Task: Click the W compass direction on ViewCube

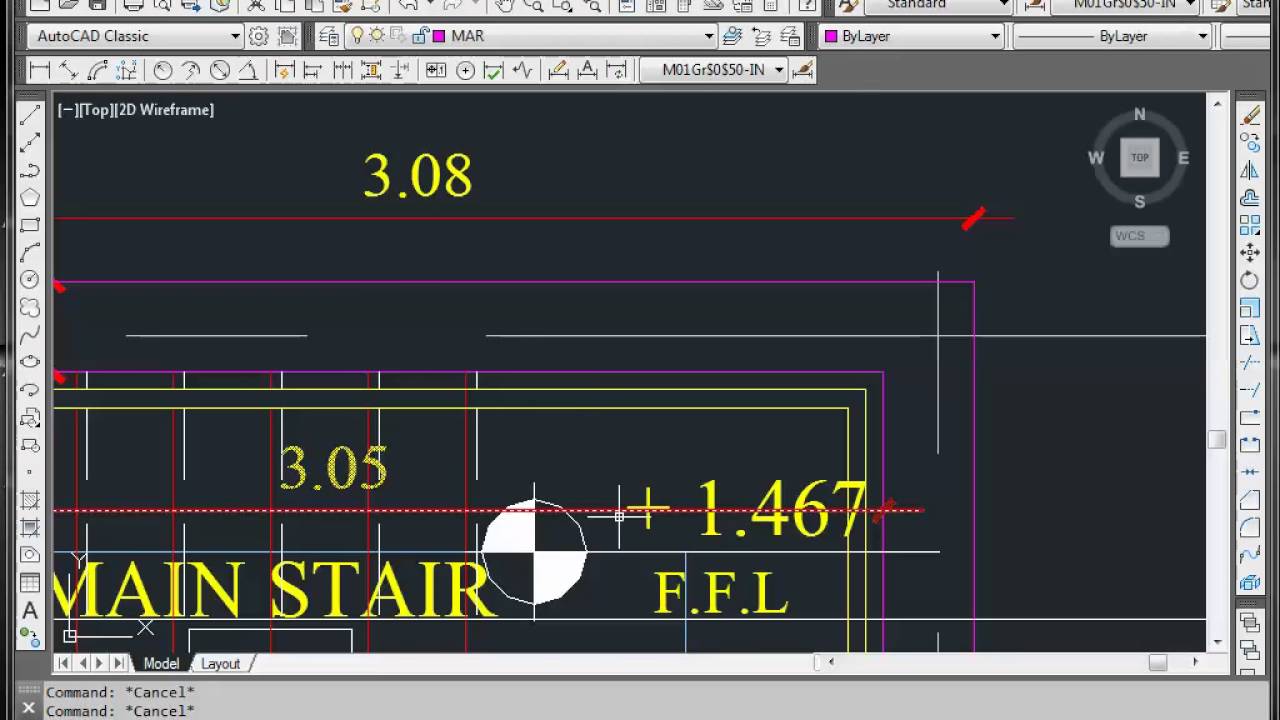Action: [x=1096, y=157]
